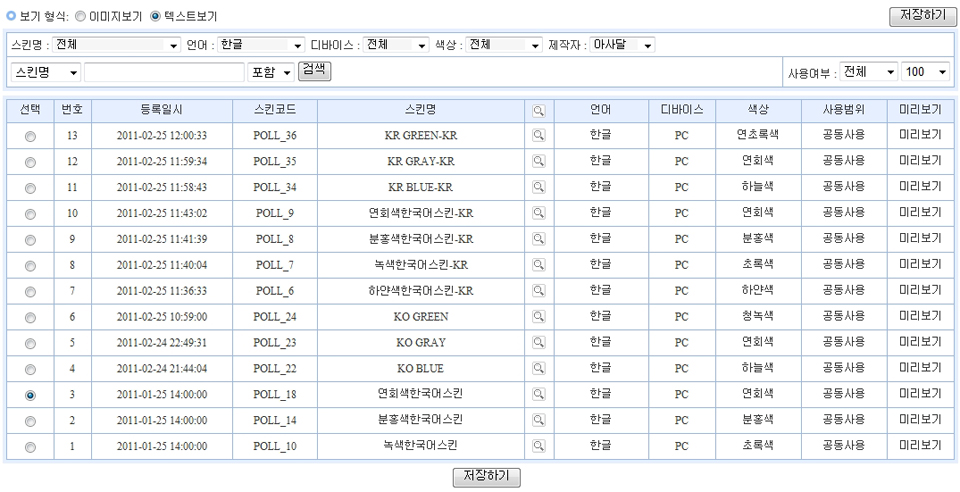The image size is (960, 492).
Task: Click the magnifier icon for KO BLUE
Action: tap(538, 368)
